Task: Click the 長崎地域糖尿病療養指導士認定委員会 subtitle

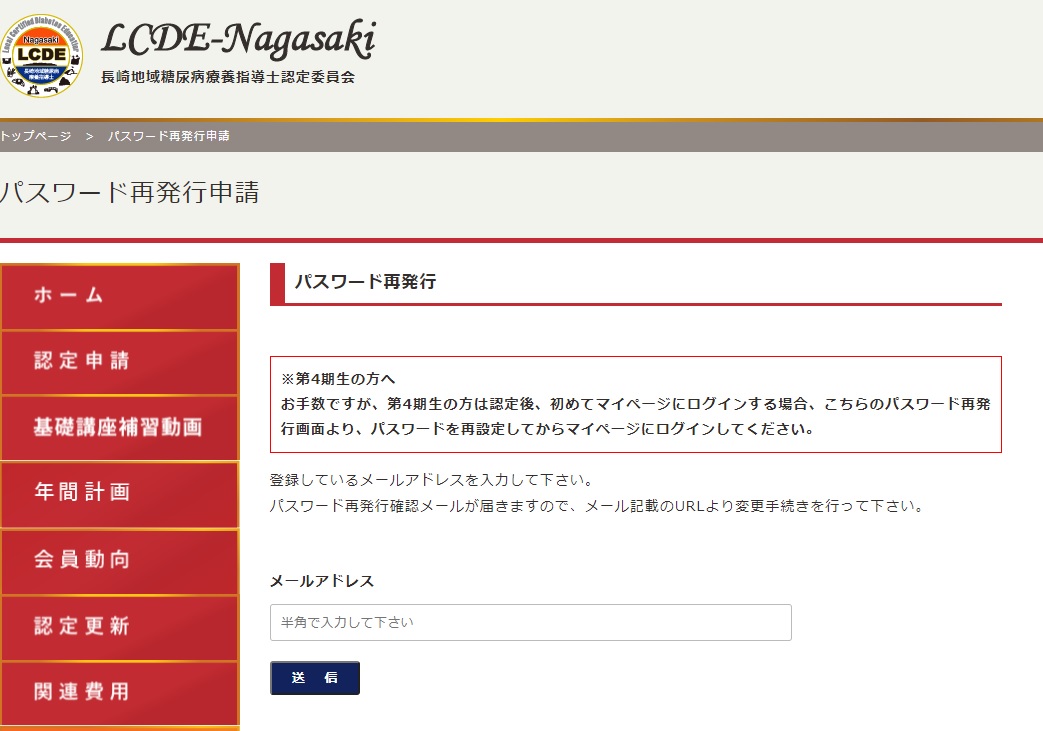Action: pos(228,77)
